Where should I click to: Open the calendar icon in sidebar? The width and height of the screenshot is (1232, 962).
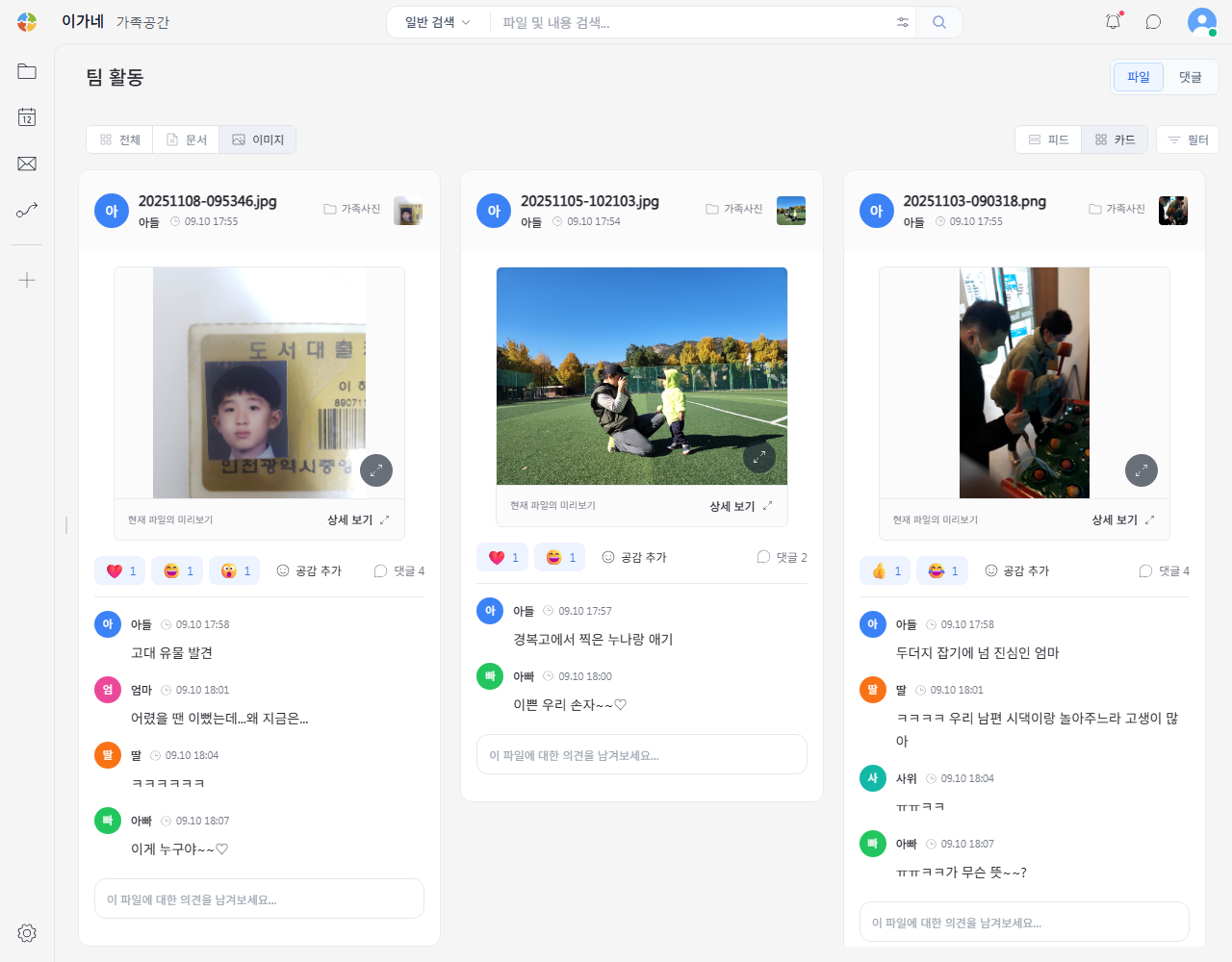click(x=27, y=117)
